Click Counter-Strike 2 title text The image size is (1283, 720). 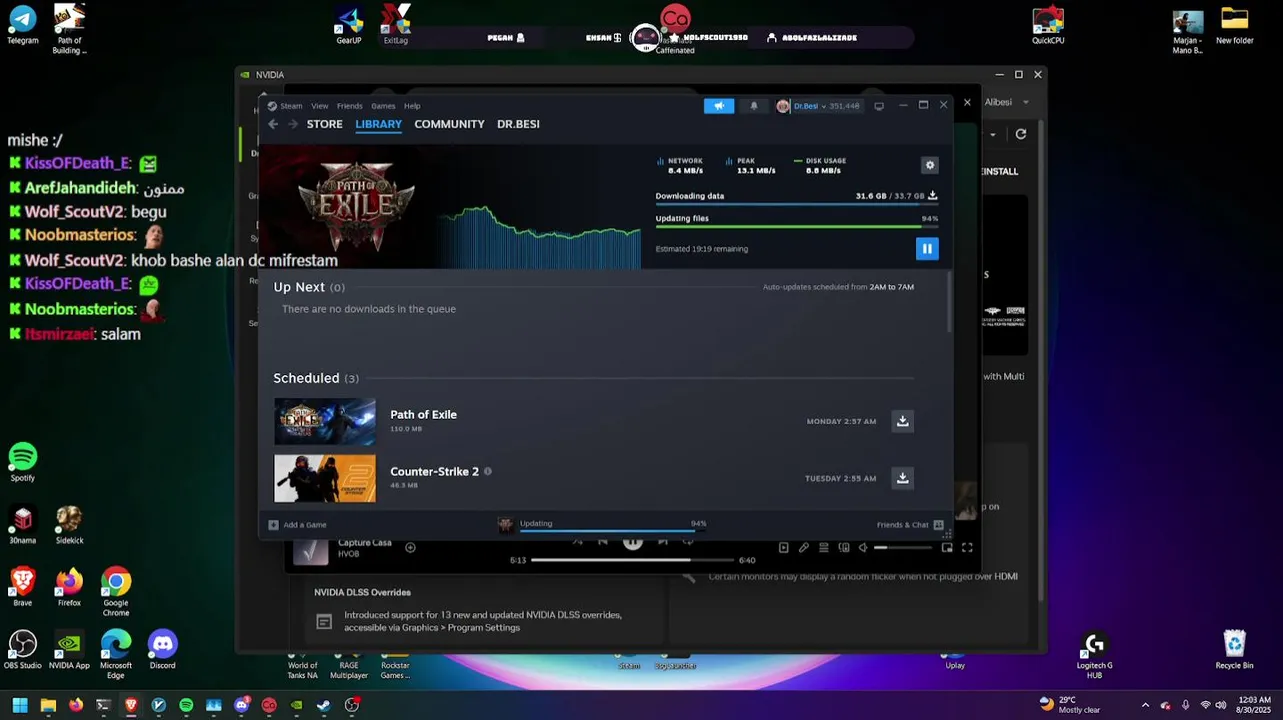click(x=435, y=471)
